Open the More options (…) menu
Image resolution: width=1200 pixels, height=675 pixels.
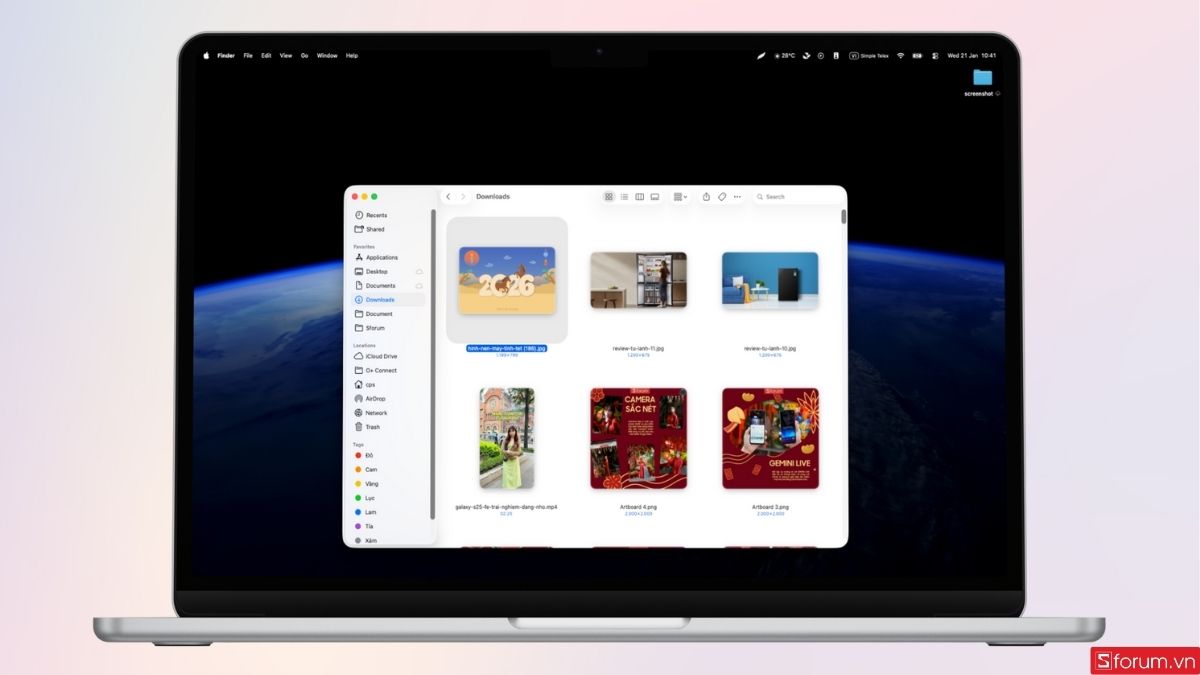(737, 196)
